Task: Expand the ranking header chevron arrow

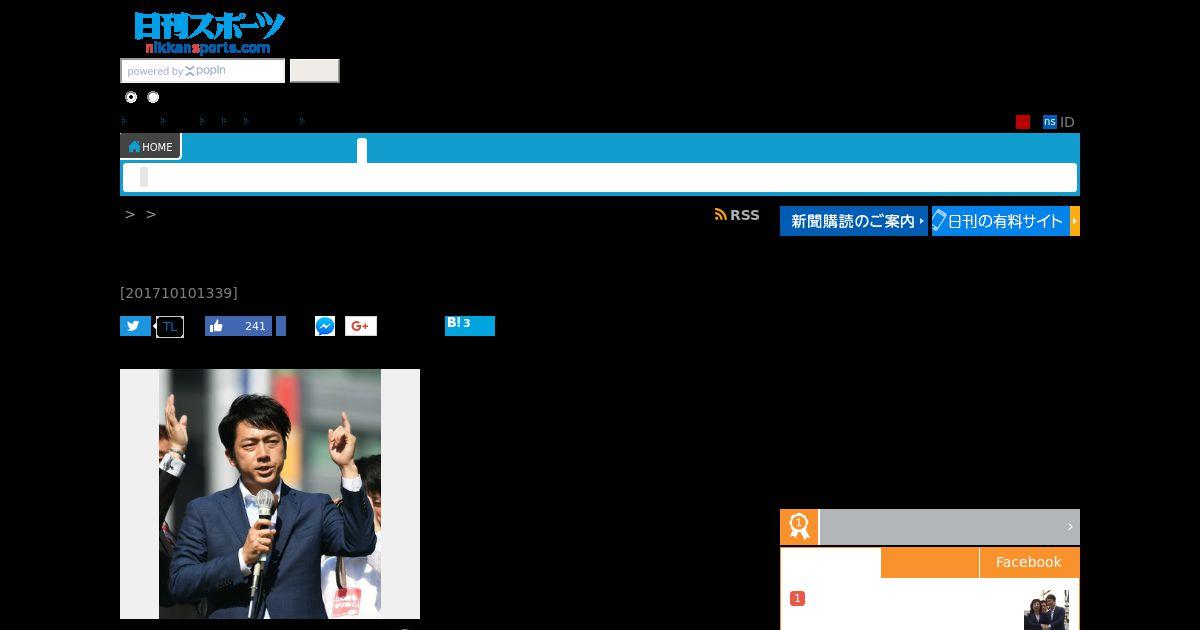Action: click(1070, 527)
